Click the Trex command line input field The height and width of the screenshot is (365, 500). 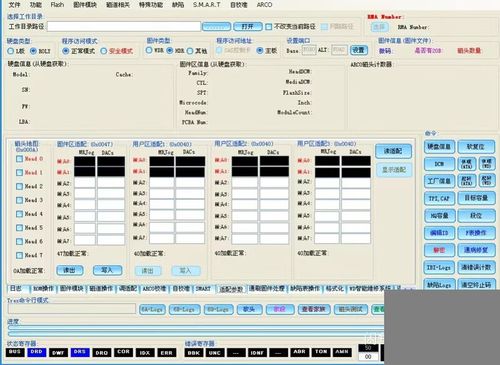pyautogui.click(x=72, y=309)
